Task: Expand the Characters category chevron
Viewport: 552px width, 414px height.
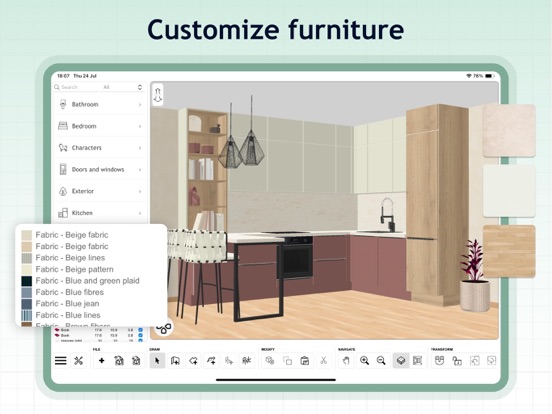Action: coord(140,148)
